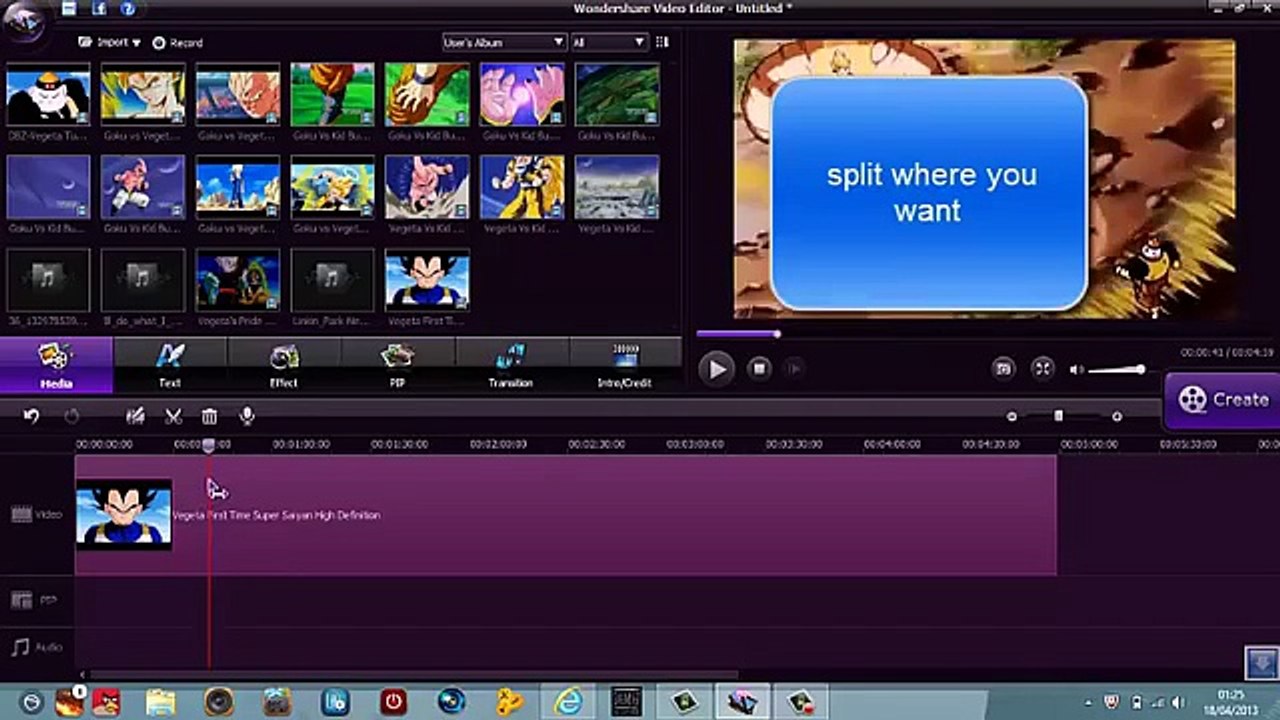This screenshot has height=720, width=1280.
Task: Switch to the Transition tab
Action: point(511,365)
